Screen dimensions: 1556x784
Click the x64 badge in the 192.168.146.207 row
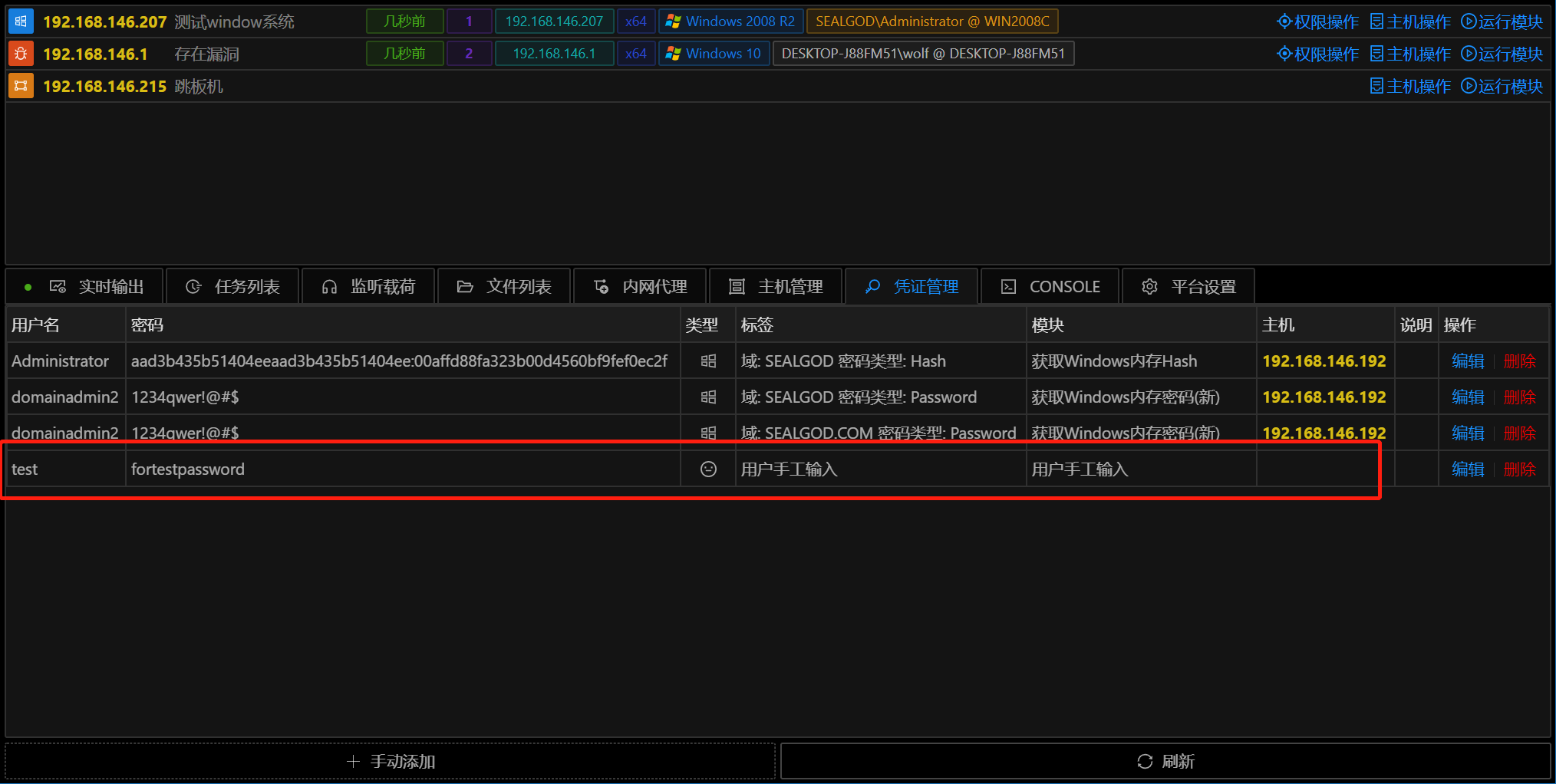[x=636, y=21]
